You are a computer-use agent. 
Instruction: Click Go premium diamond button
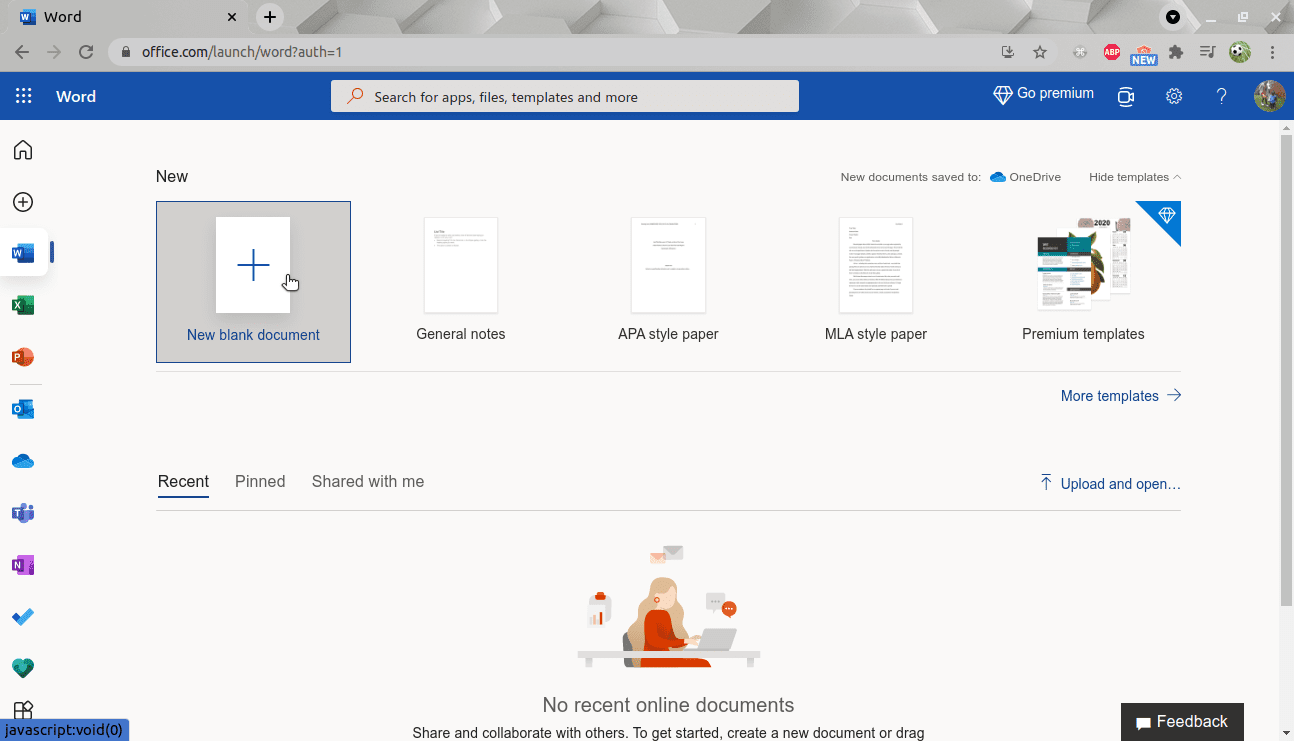click(x=1044, y=94)
